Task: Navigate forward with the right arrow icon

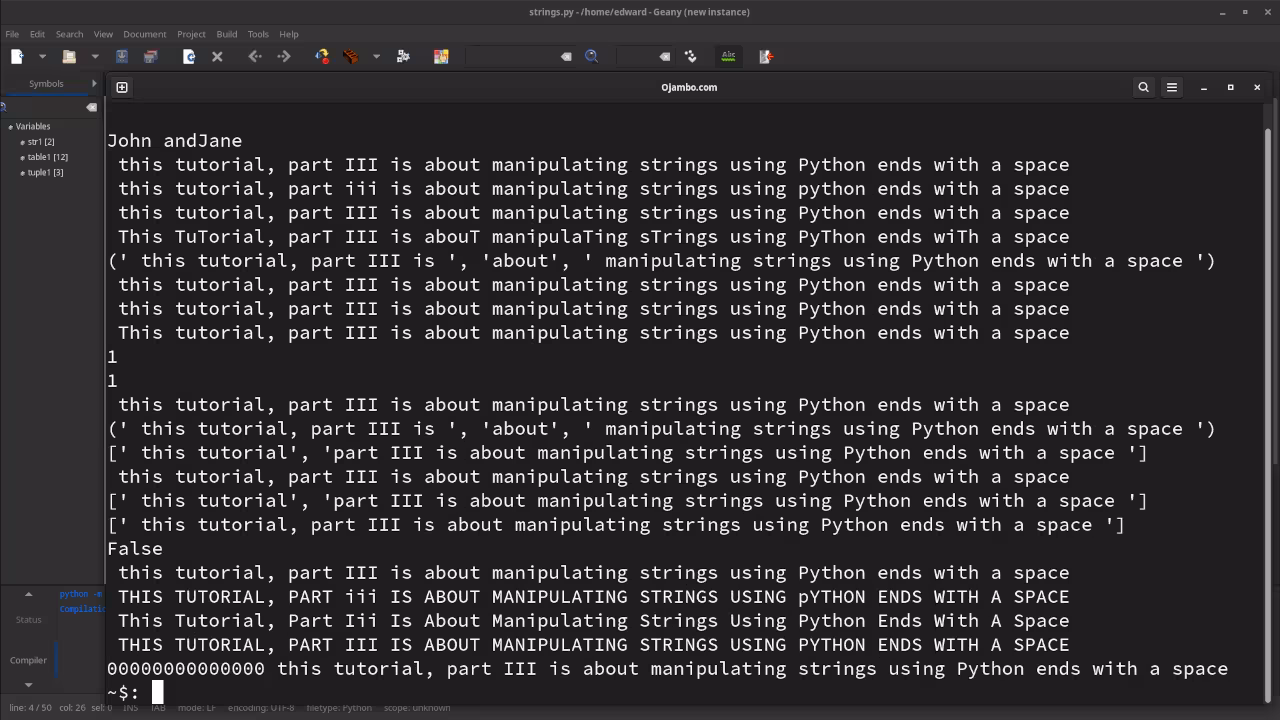Action: [x=284, y=57]
